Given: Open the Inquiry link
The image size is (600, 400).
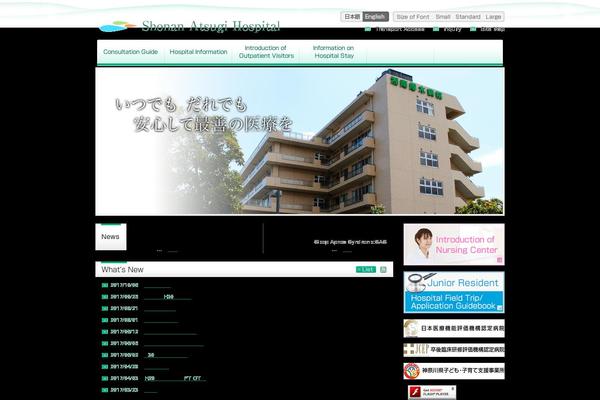Looking at the screenshot, I should (x=447, y=29).
